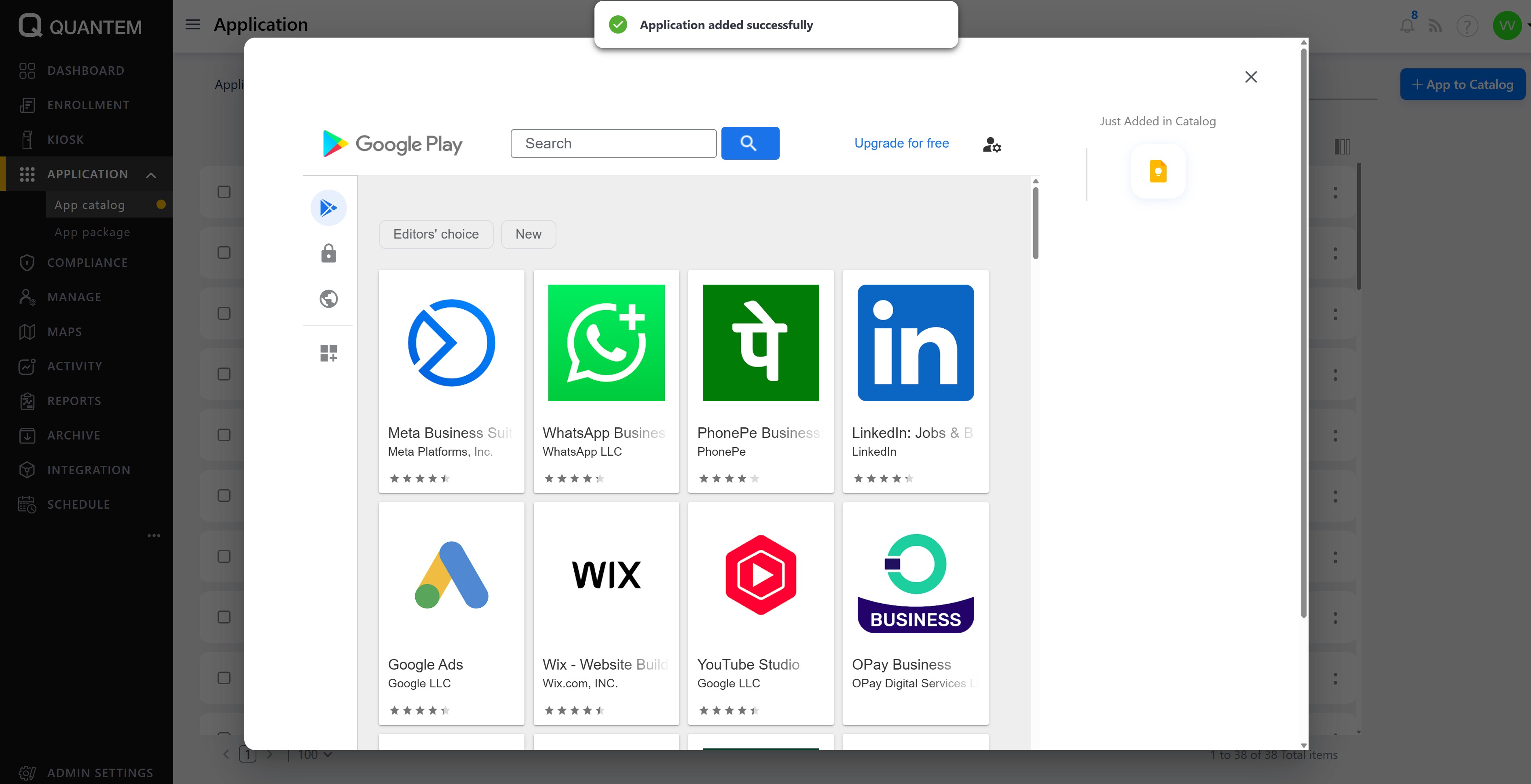Open the private apps lock icon

(x=328, y=254)
